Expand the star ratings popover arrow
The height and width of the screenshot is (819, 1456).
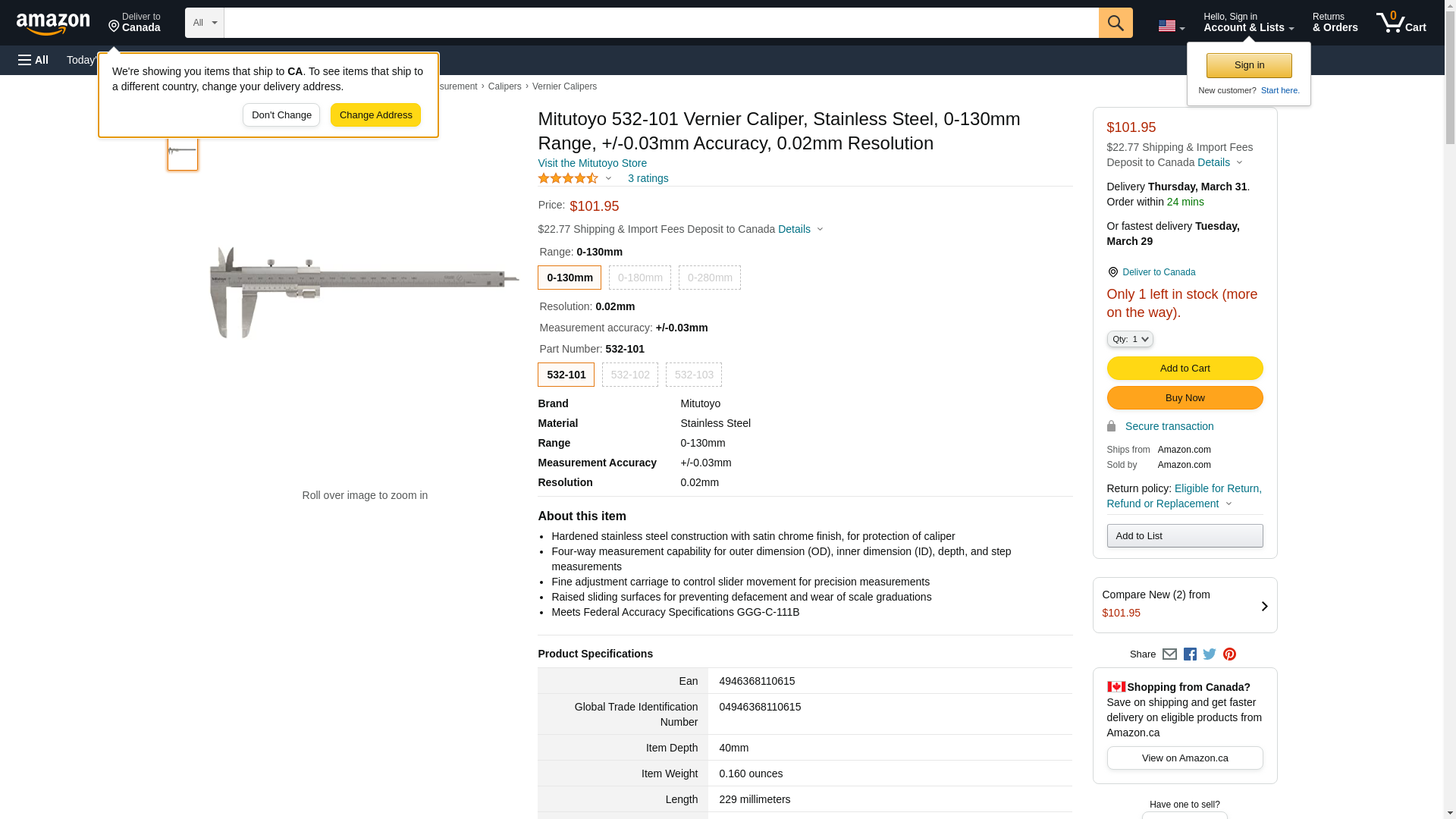(608, 179)
